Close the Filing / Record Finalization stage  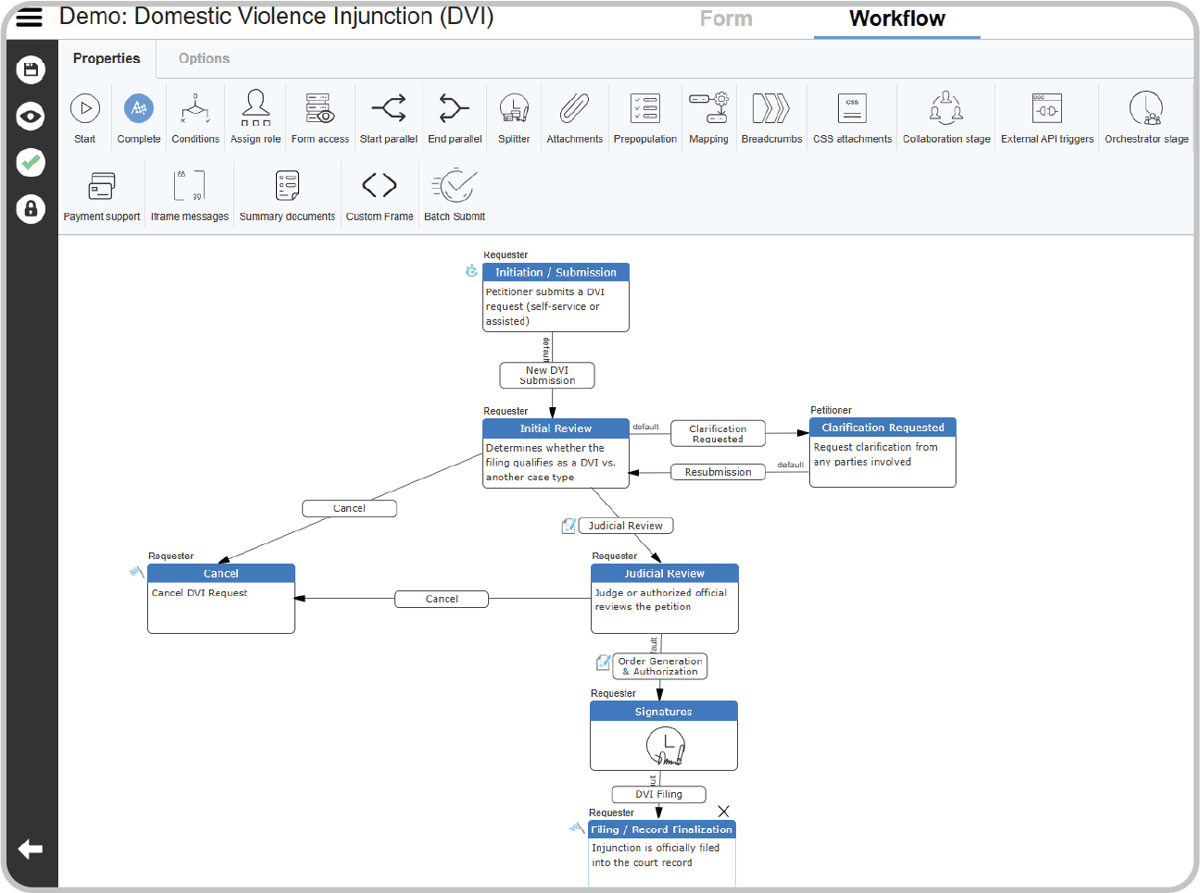tap(724, 811)
